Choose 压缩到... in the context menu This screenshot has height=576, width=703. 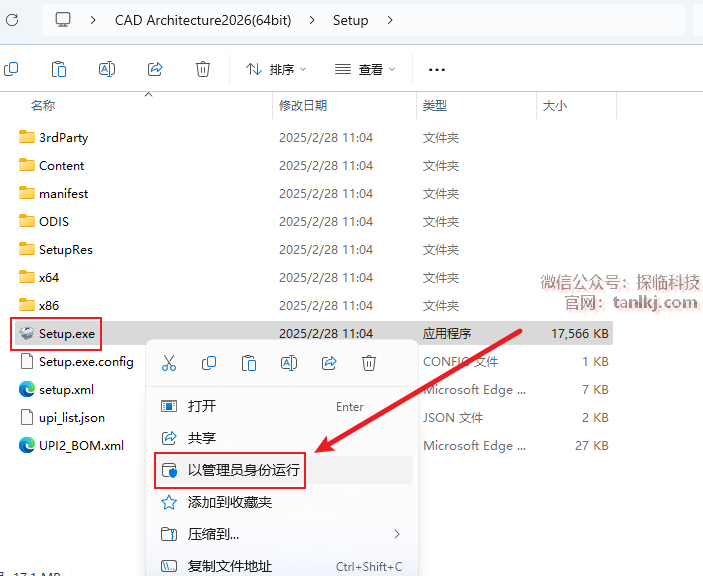(282, 534)
